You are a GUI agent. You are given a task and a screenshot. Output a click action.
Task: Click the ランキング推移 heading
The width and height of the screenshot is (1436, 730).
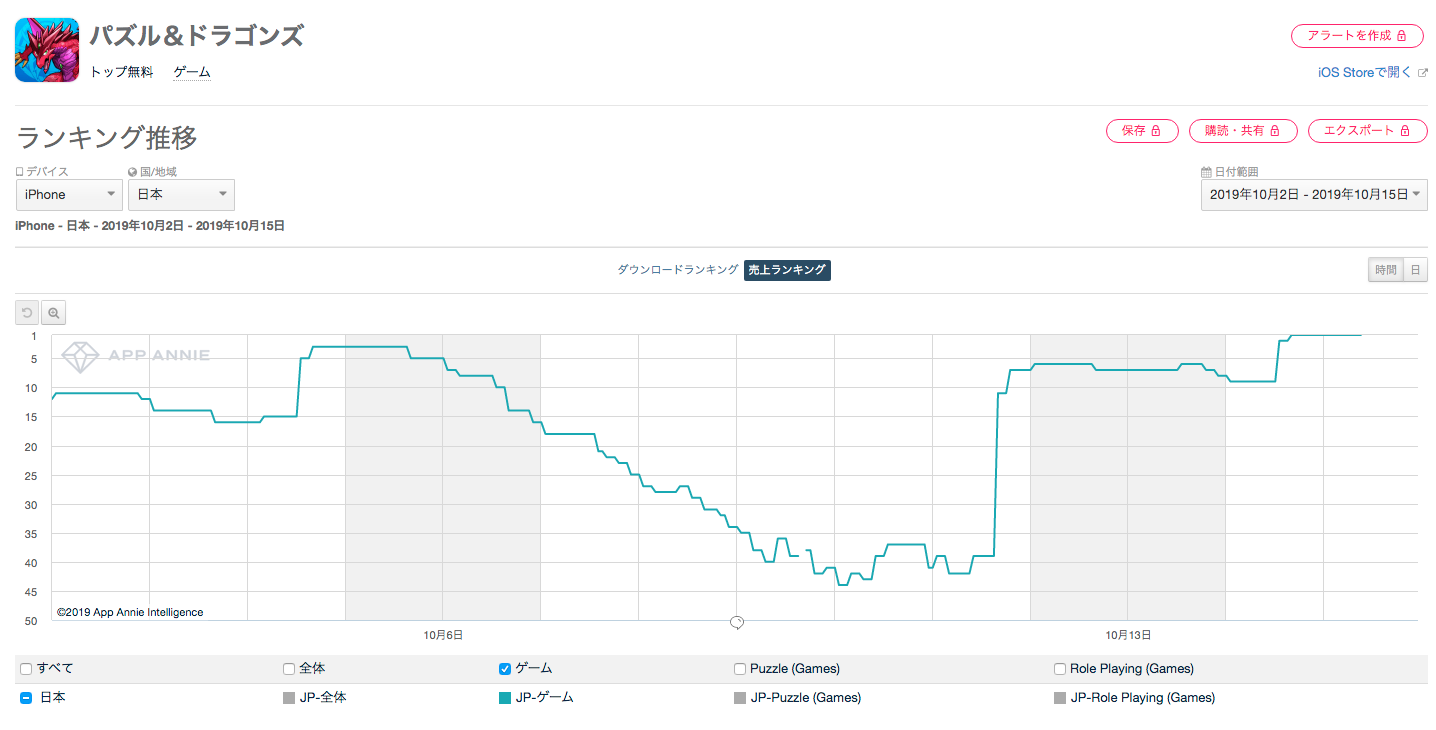(107, 137)
